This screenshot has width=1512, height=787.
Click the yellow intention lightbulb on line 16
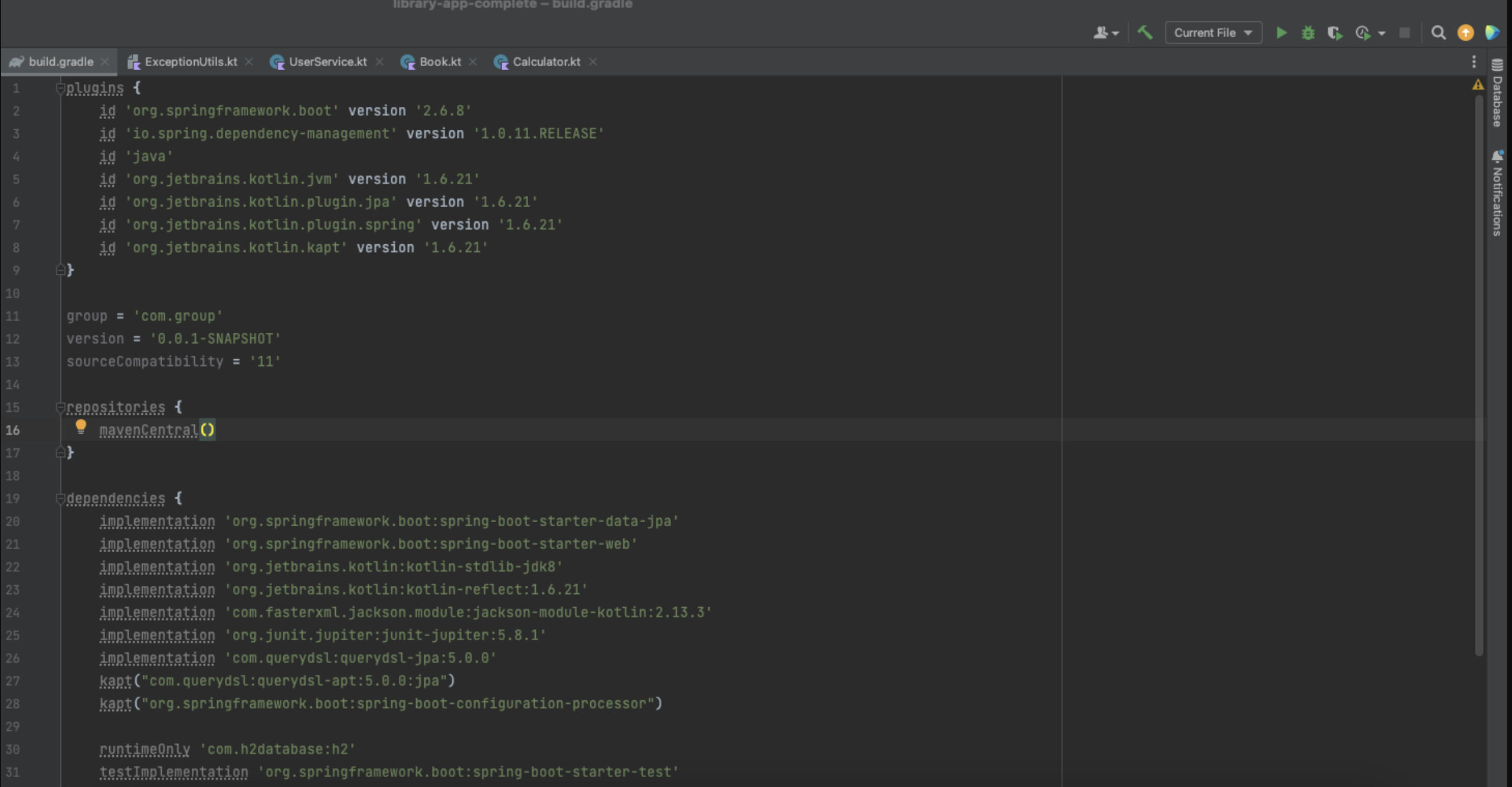[x=81, y=427]
